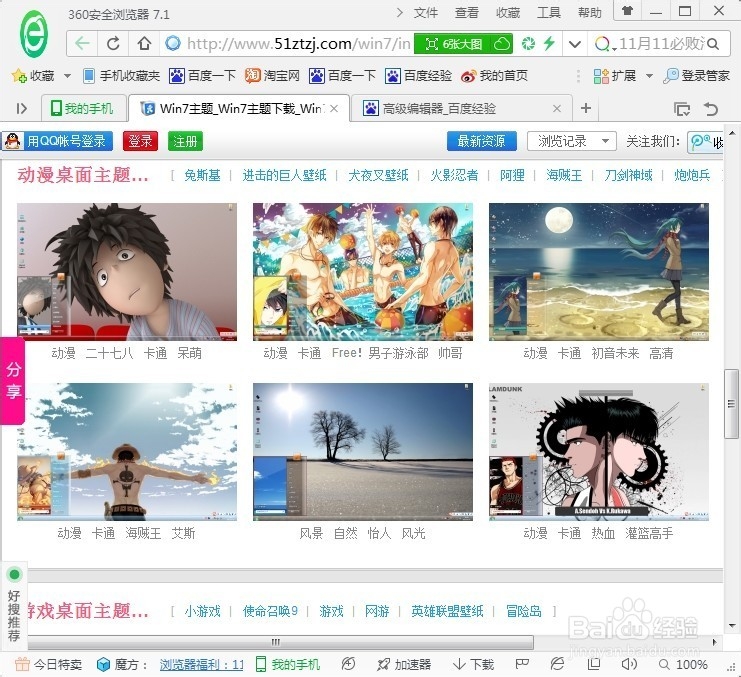Open the 文件 menu
This screenshot has height=677, width=741.
click(x=425, y=12)
